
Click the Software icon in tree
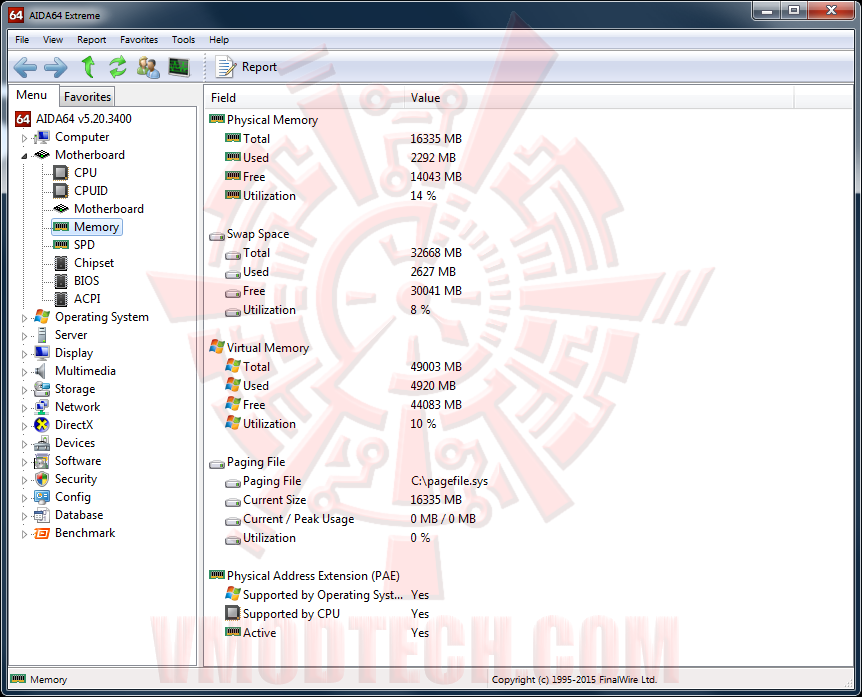tap(42, 461)
